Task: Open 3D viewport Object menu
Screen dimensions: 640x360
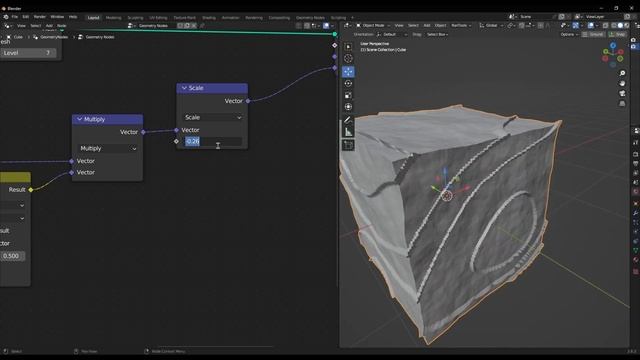Action: (x=440, y=25)
